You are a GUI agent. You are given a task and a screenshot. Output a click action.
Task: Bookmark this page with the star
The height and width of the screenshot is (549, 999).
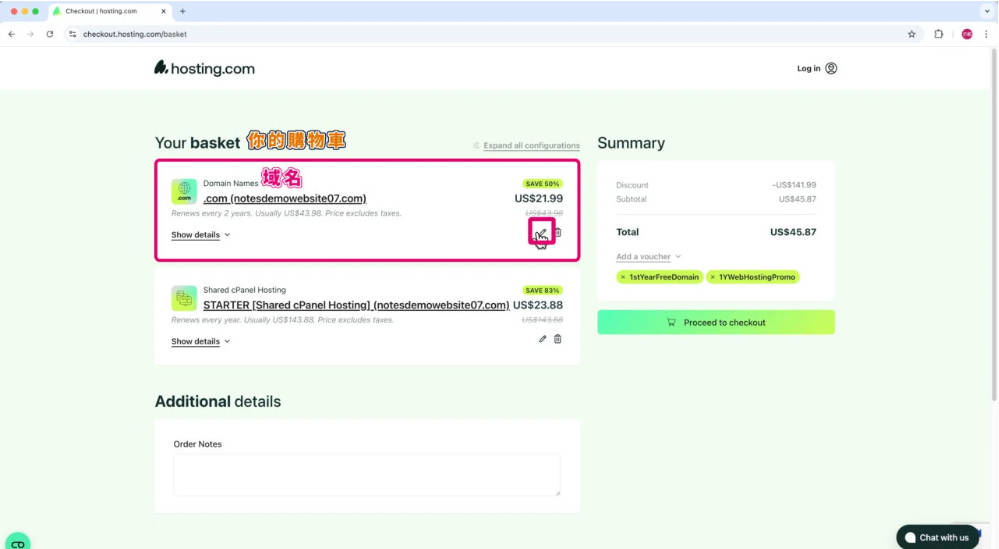912,34
